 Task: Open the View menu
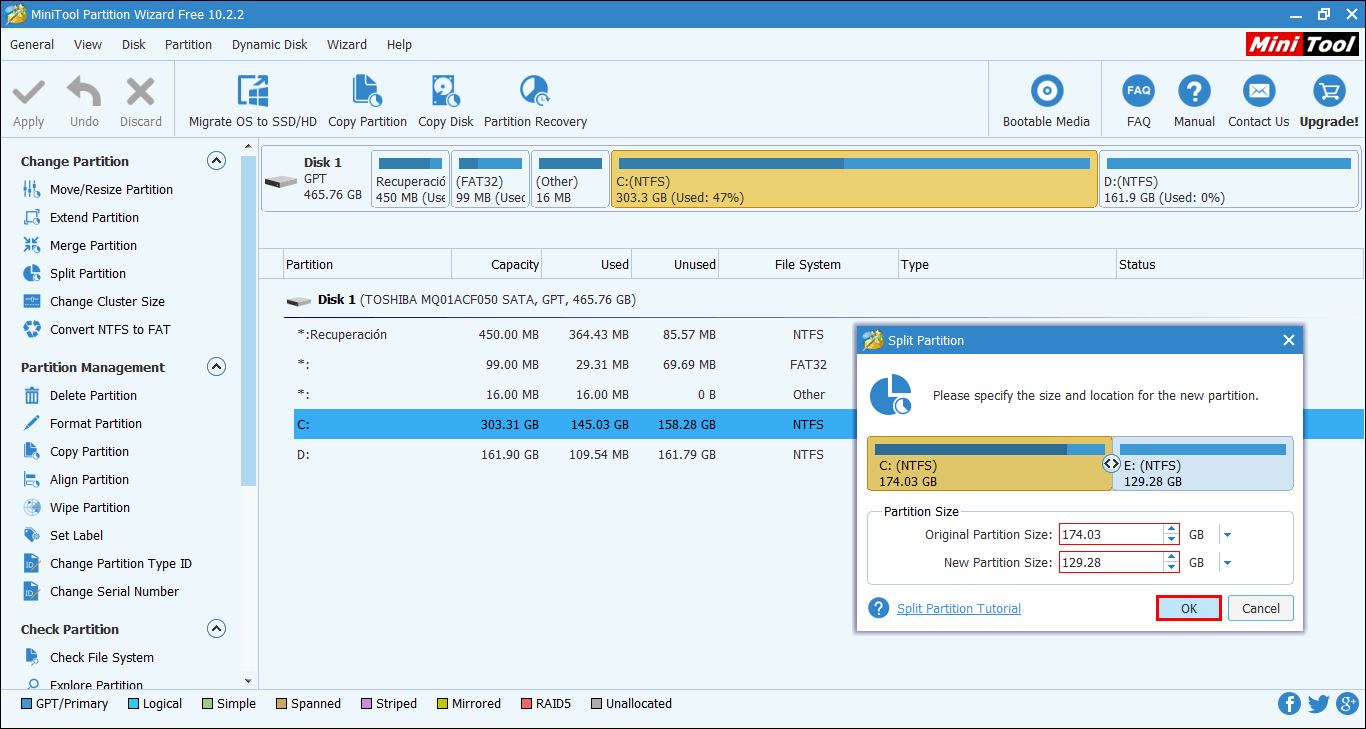[88, 44]
